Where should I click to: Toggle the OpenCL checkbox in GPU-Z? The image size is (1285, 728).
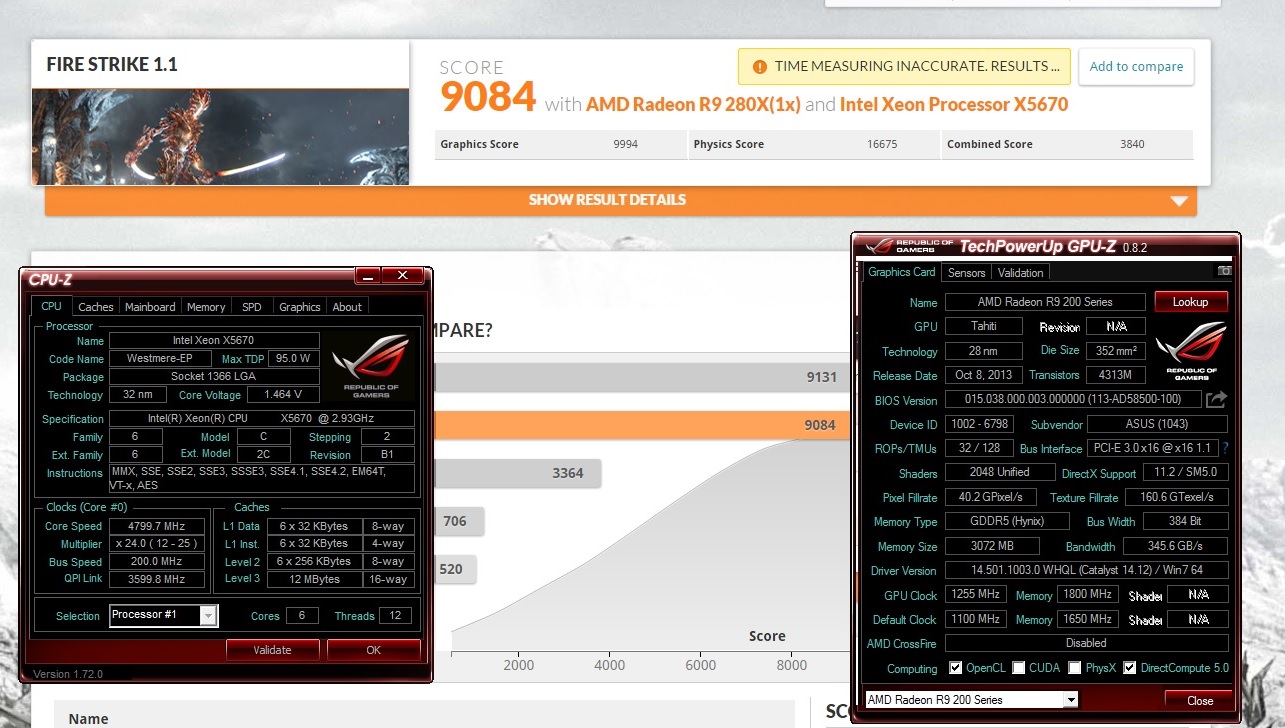pyautogui.click(x=955, y=668)
